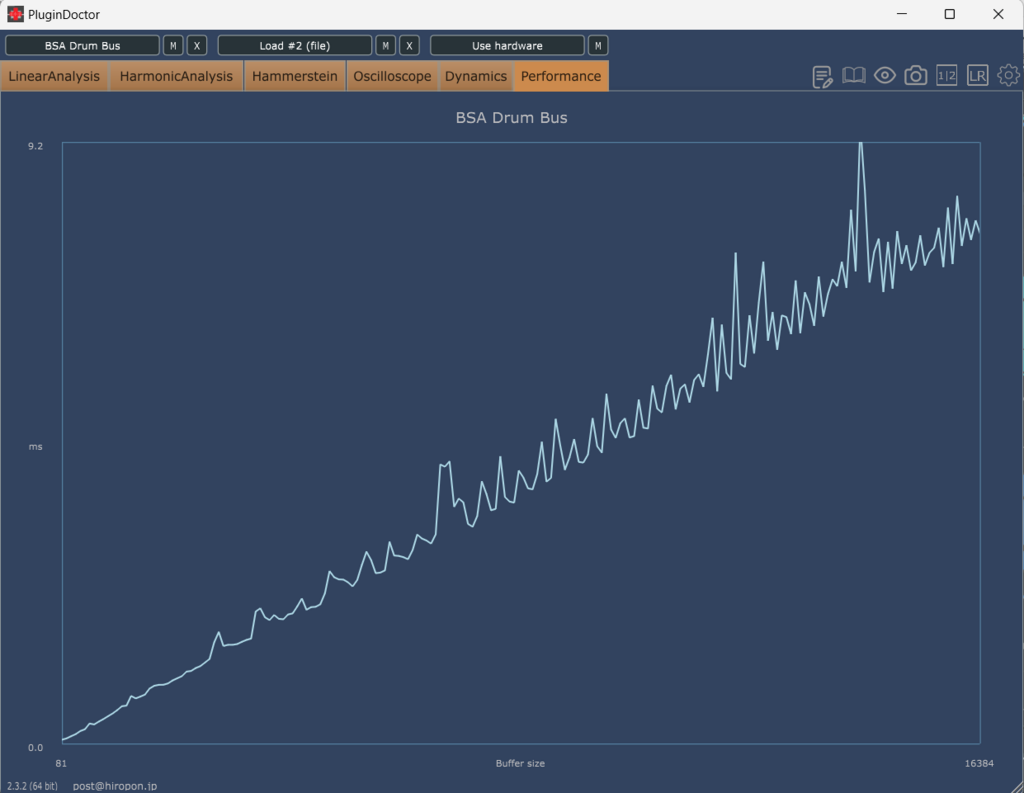Image resolution: width=1024 pixels, height=793 pixels.
Task: Switch to LinearAnalysis tab
Action: coord(54,76)
